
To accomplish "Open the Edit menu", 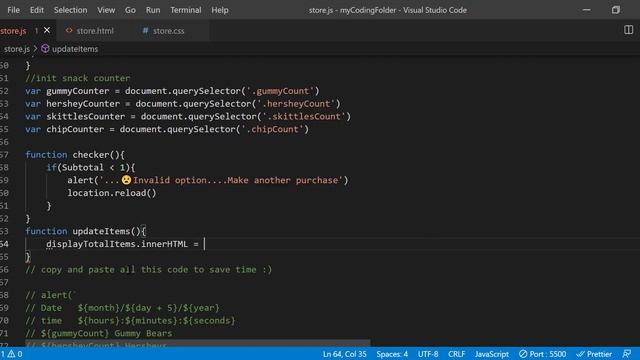I will pos(36,10).
